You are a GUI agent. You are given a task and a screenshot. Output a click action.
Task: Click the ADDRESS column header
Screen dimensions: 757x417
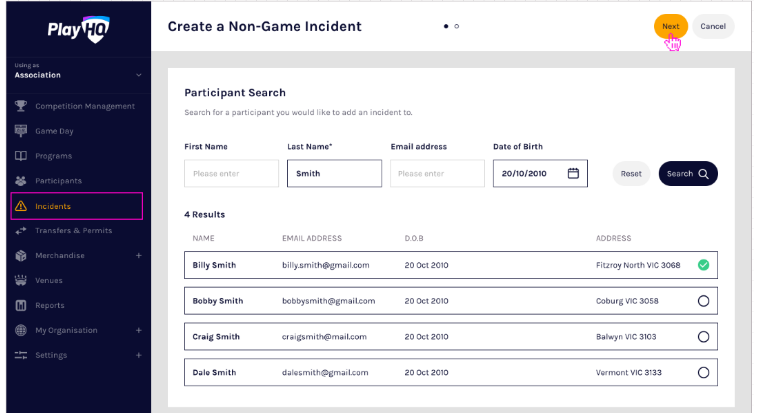[613, 238]
